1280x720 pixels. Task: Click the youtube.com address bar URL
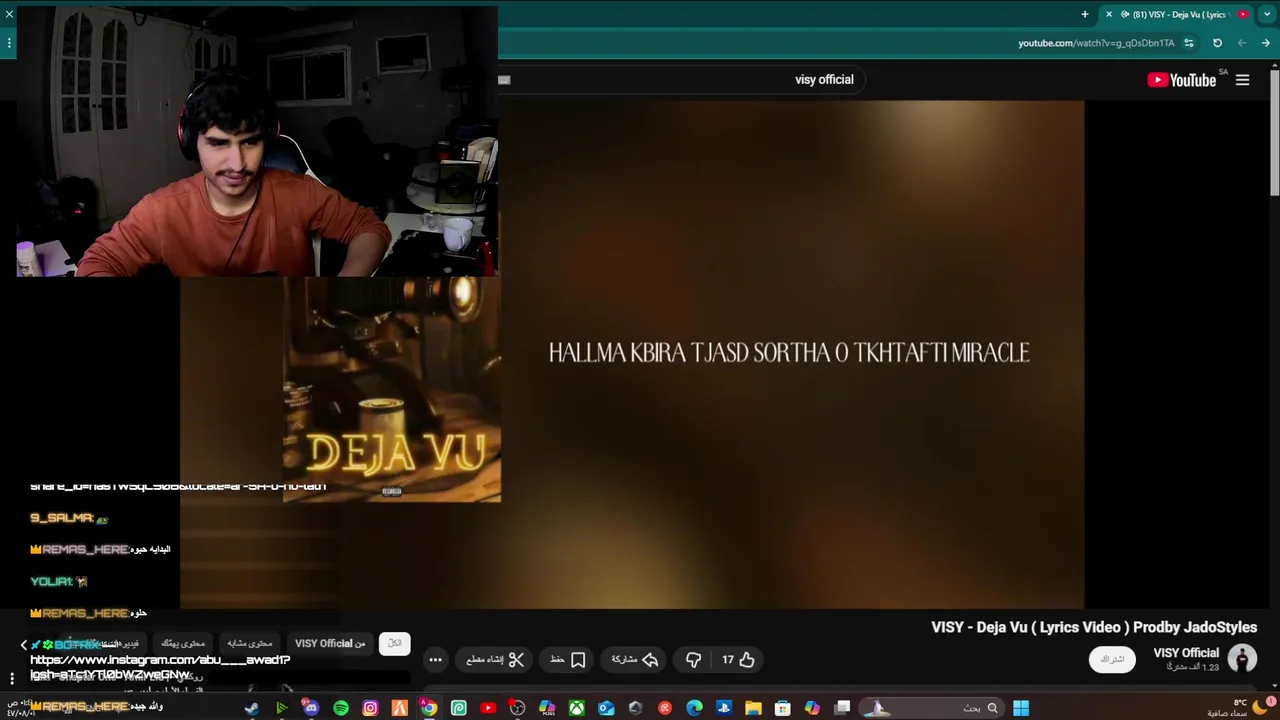1096,43
